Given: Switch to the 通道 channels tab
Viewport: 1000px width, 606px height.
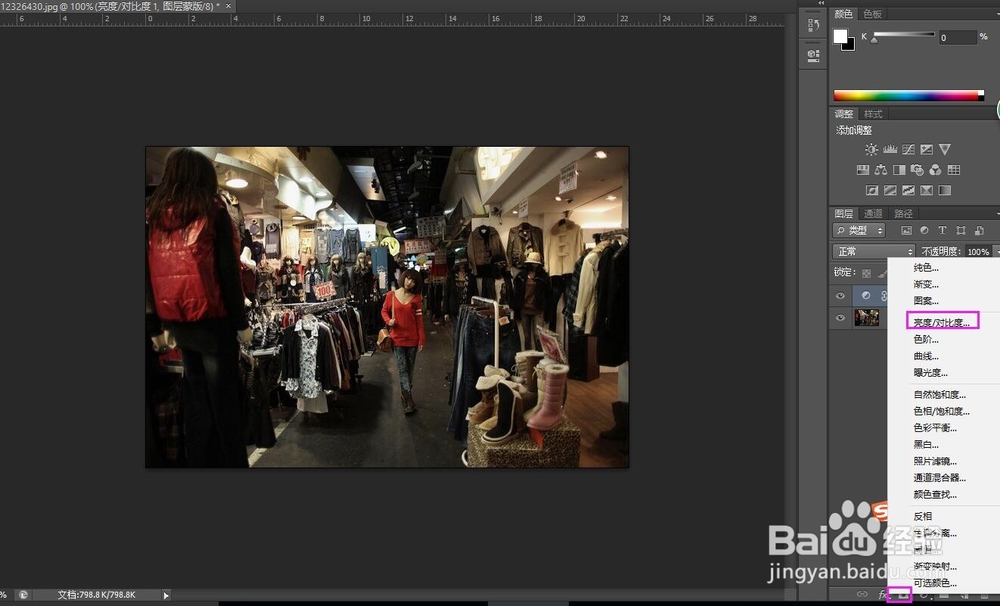Looking at the screenshot, I should pyautogui.click(x=873, y=213).
